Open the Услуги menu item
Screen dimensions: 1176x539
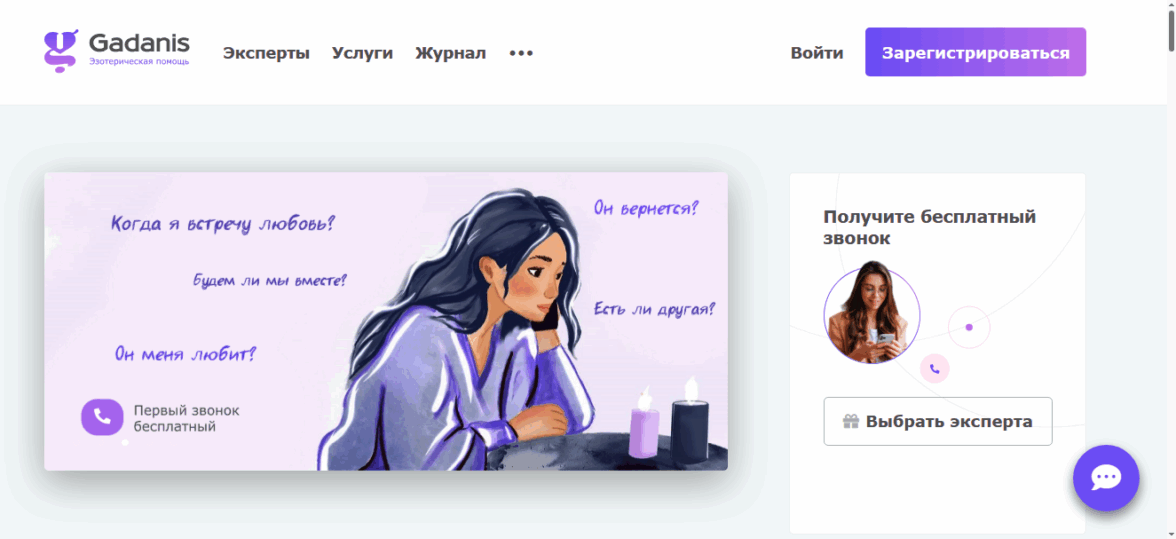362,53
